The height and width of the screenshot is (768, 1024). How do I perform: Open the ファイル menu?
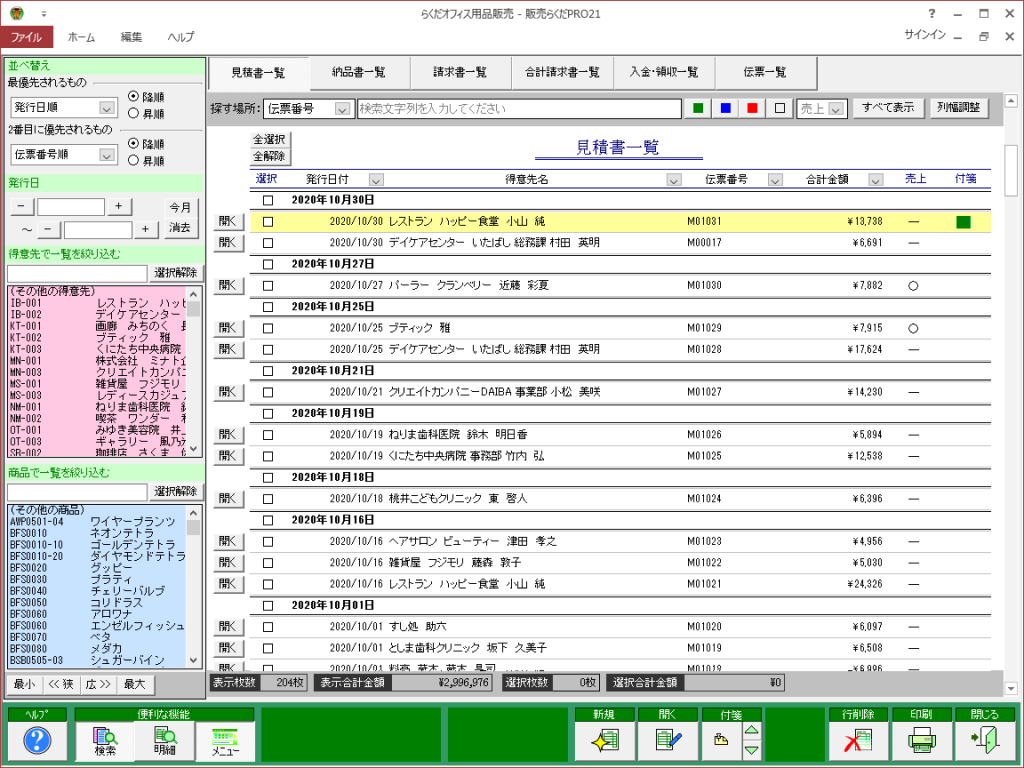26,37
